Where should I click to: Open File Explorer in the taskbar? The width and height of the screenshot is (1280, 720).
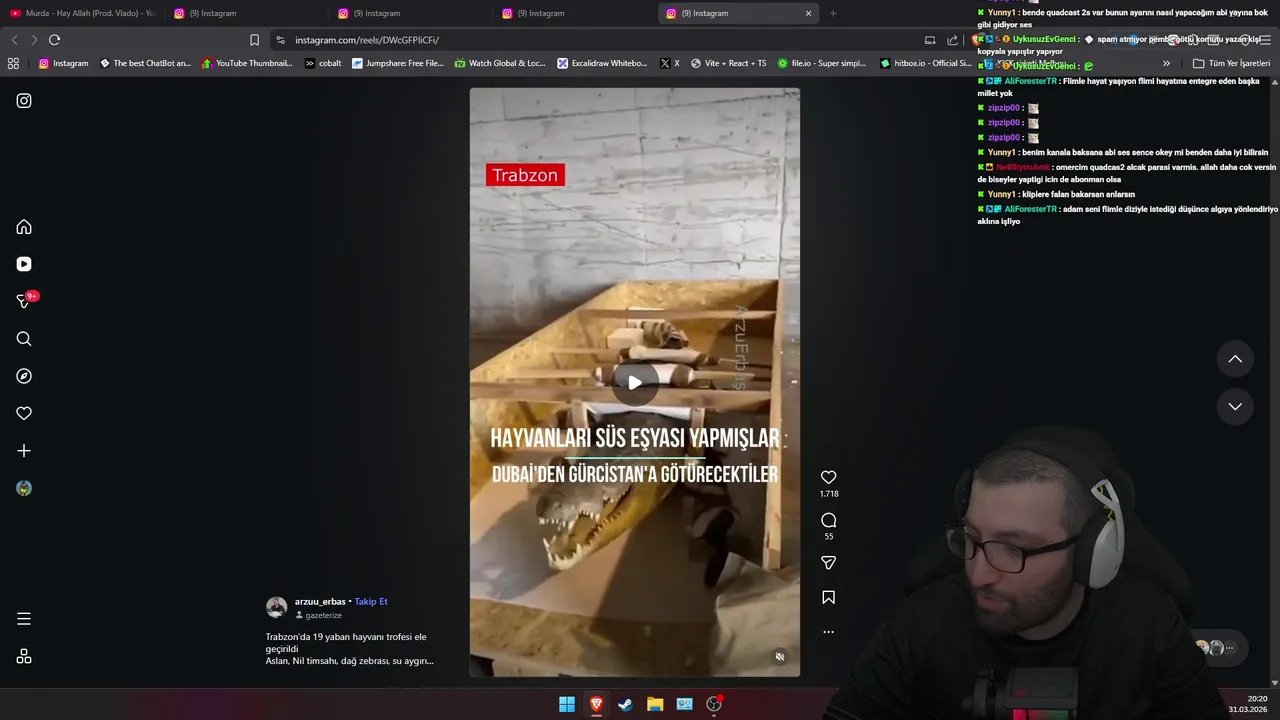[x=655, y=704]
